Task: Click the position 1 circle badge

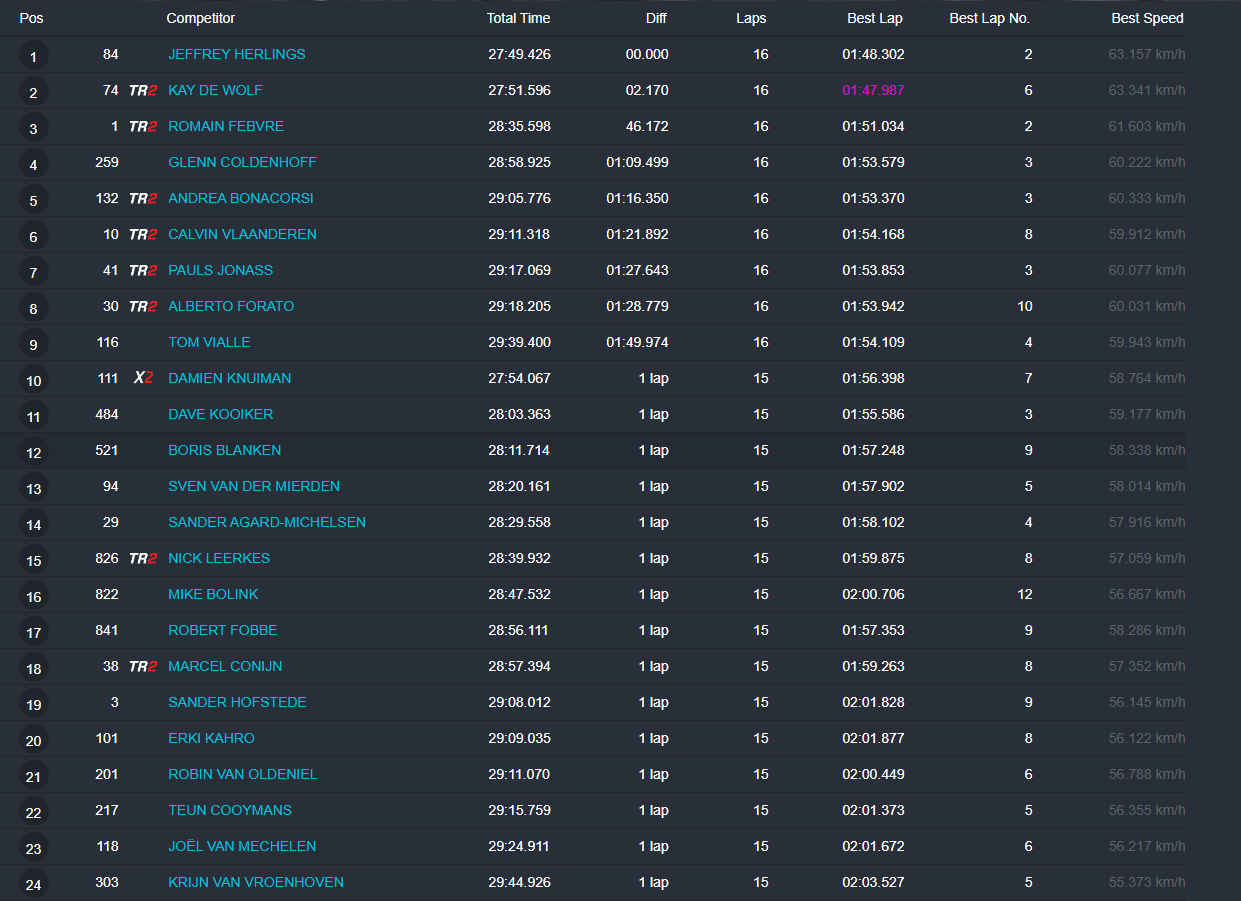Action: pos(33,57)
